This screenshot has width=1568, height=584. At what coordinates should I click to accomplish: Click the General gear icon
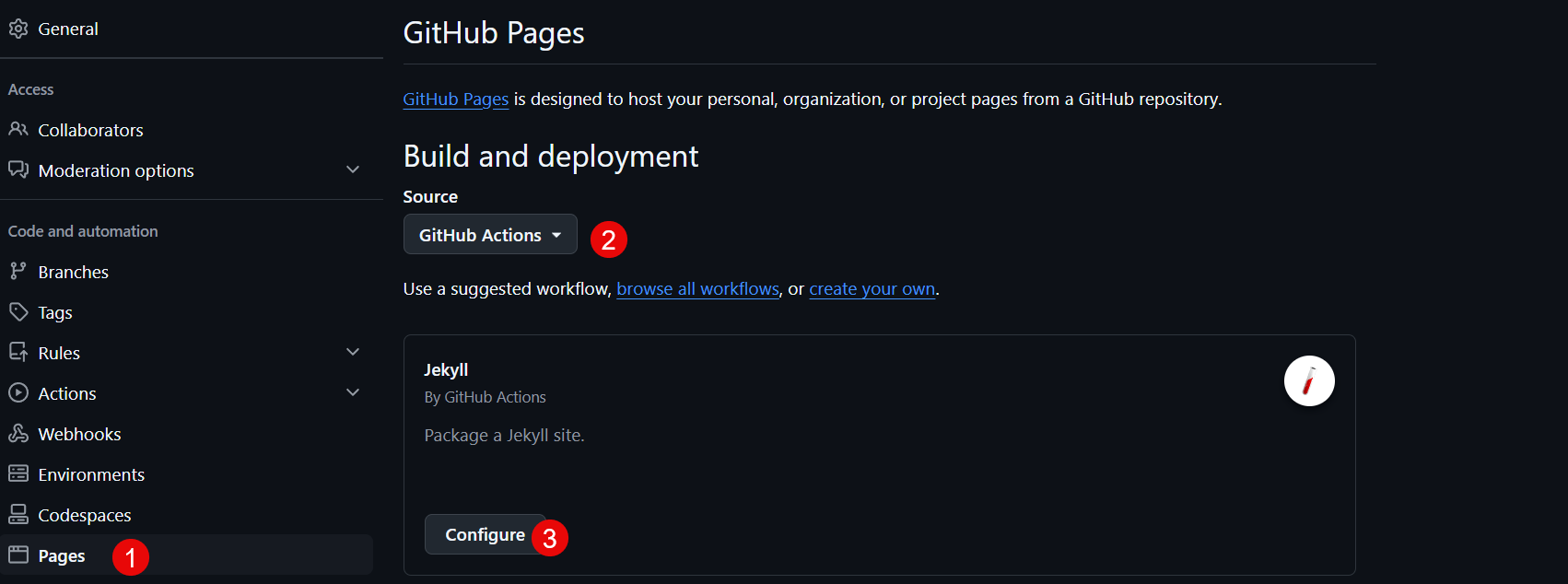click(x=18, y=29)
